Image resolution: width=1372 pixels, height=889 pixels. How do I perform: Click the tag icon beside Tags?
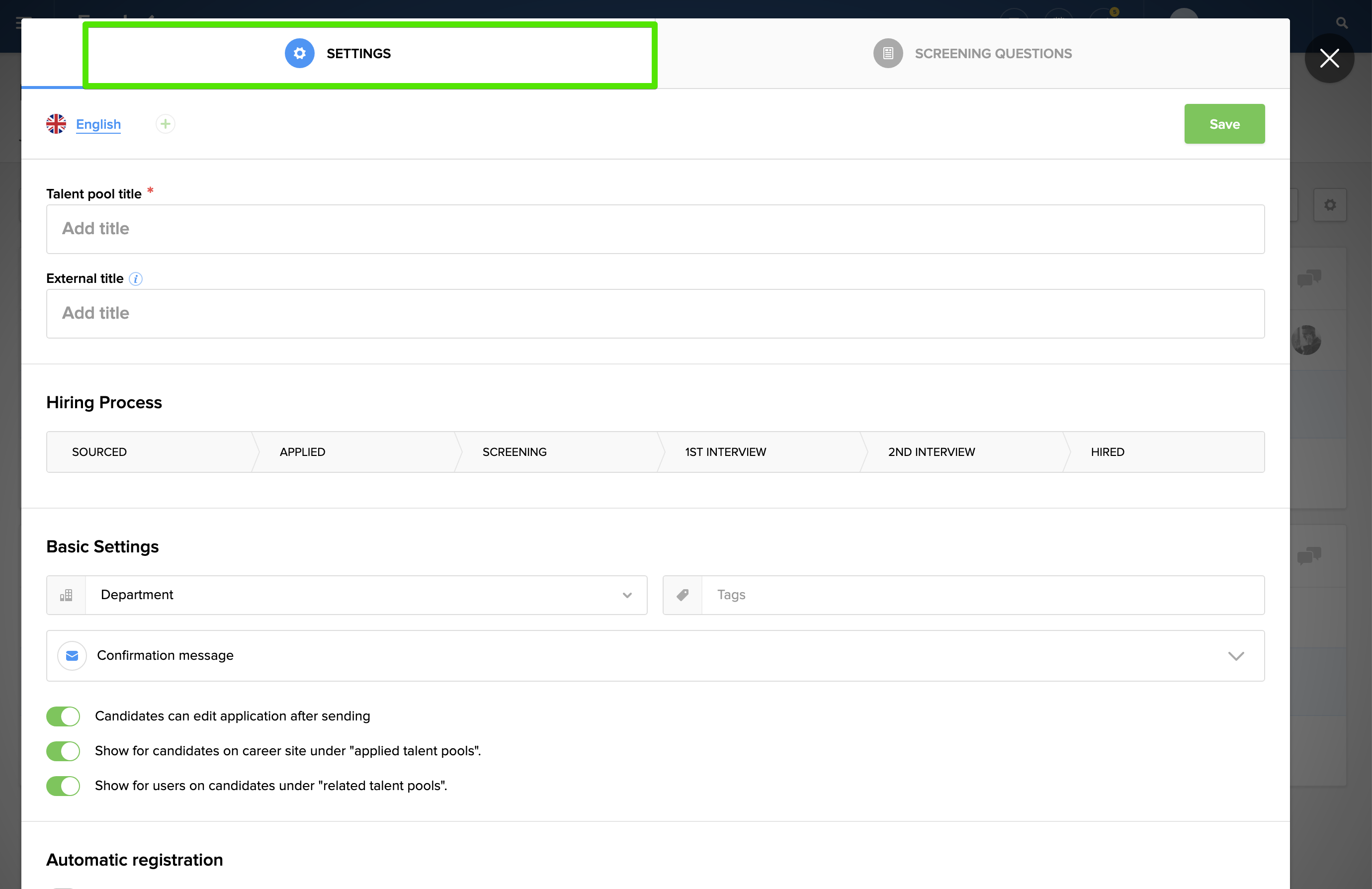[683, 595]
